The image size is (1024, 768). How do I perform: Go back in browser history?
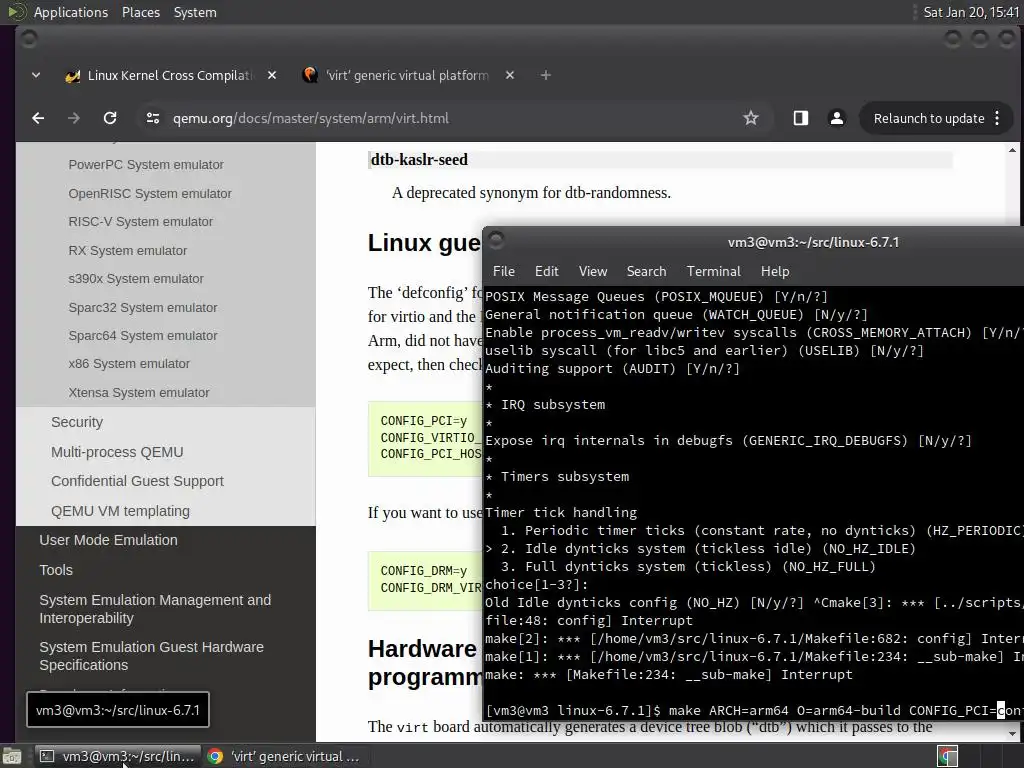pyautogui.click(x=38, y=118)
